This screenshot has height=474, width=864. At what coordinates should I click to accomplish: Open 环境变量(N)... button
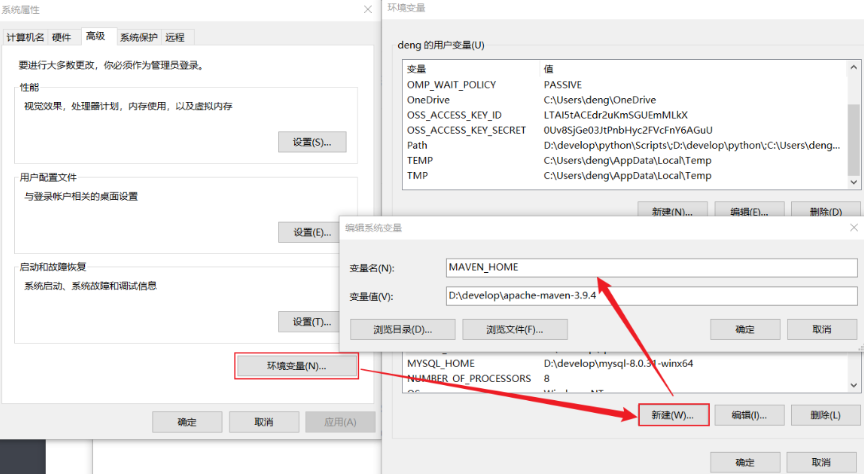(296, 366)
